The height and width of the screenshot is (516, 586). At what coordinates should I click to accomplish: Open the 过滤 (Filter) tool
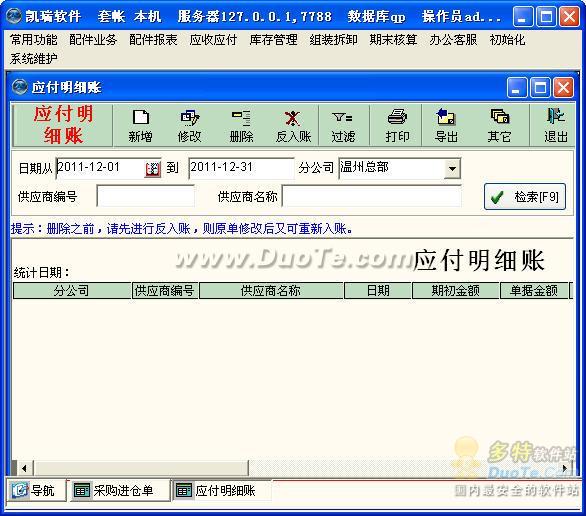(343, 126)
